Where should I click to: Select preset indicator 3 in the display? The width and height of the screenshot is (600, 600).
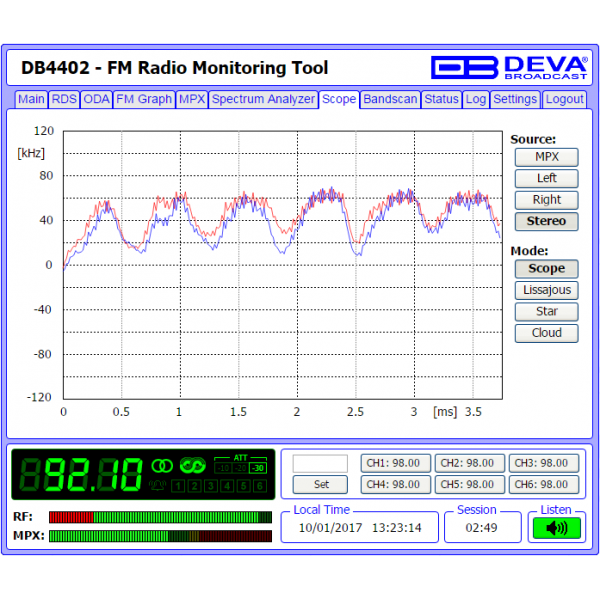pos(211,486)
